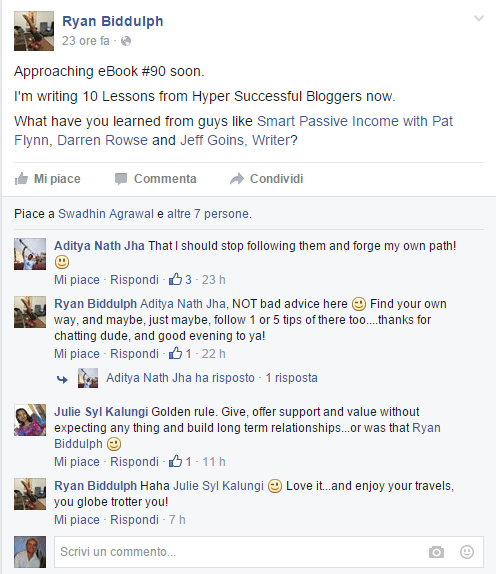View the like on Julie's comment

pos(180,462)
